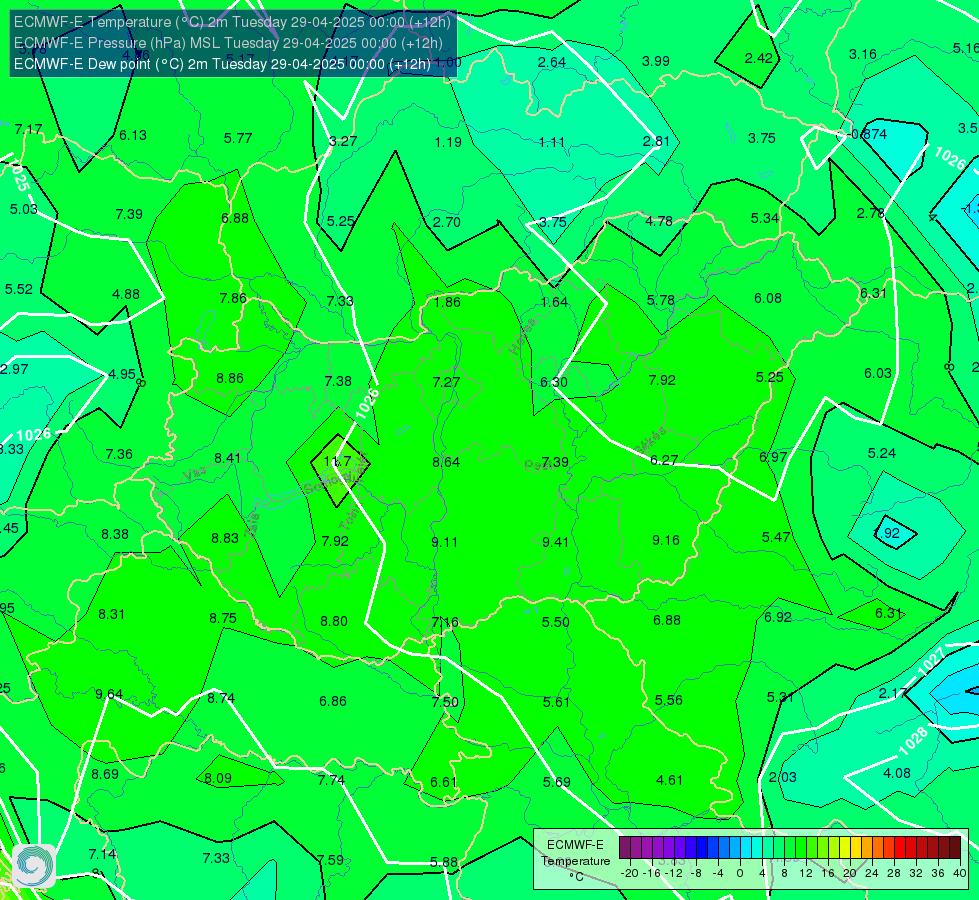
Task: Click the purple -20°C legend swatch
Action: [x=625, y=848]
